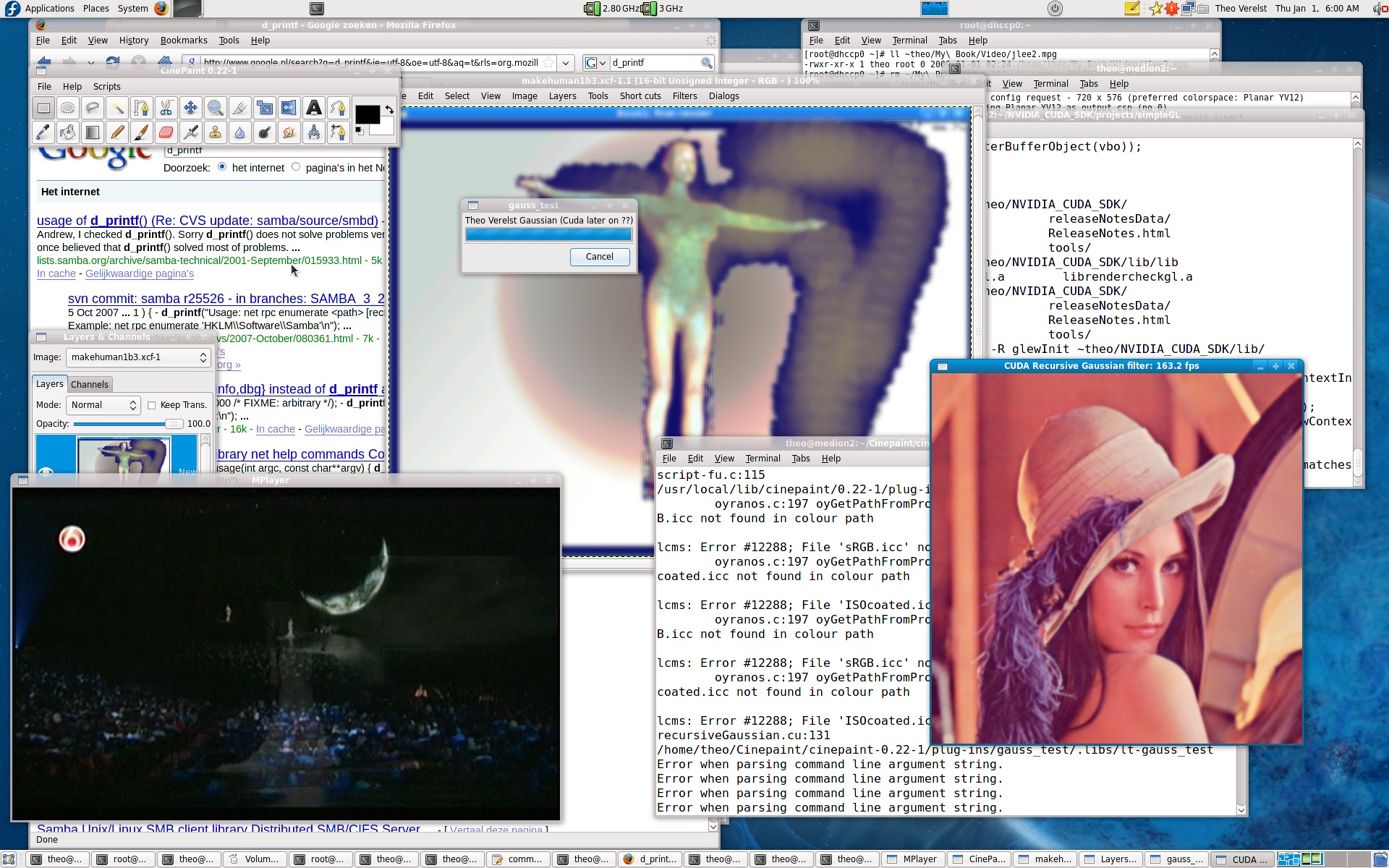
Task: Click the layer Opacity slider handle
Action: (x=173, y=424)
